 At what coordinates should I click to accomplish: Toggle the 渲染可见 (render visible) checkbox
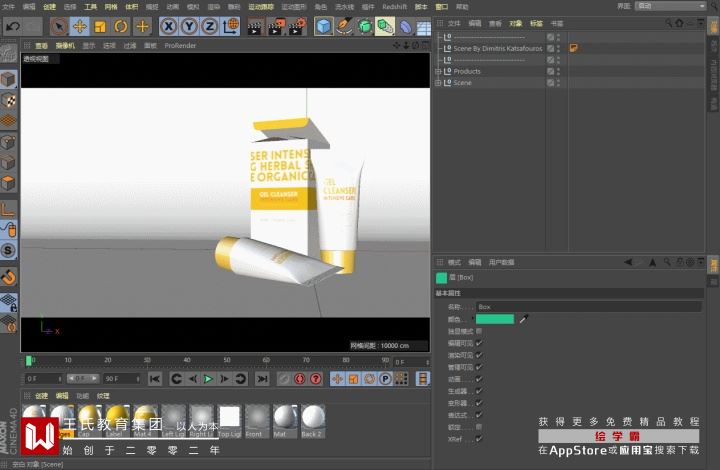[x=479, y=355]
